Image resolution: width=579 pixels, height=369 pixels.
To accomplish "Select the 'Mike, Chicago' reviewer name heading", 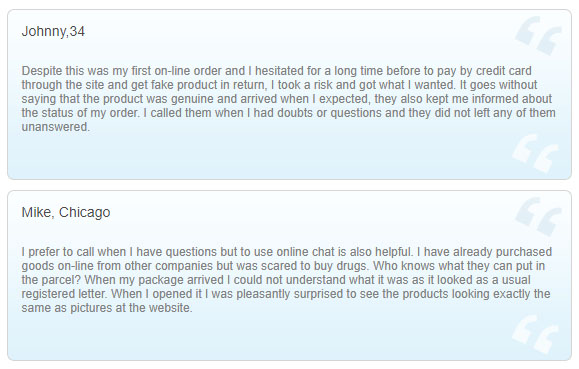I will (66, 212).
